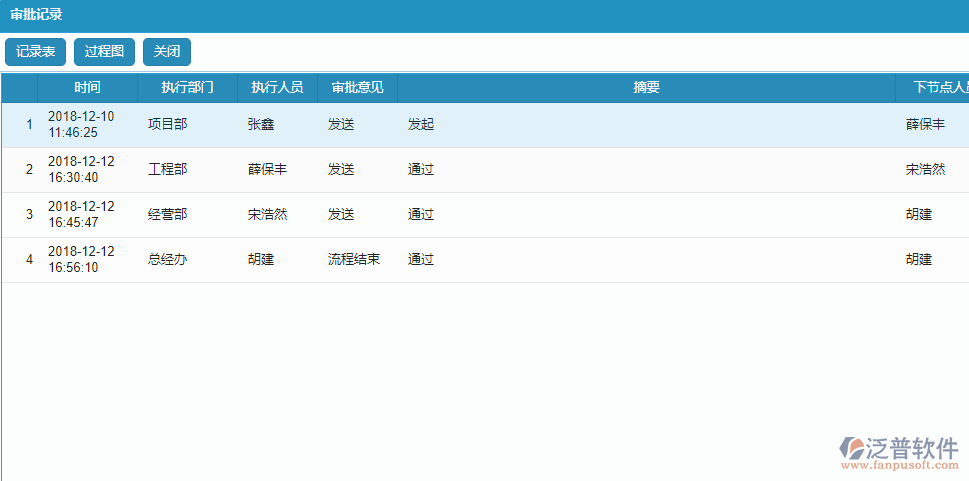
Task: Click the 工程部 department cell
Action: (167, 169)
